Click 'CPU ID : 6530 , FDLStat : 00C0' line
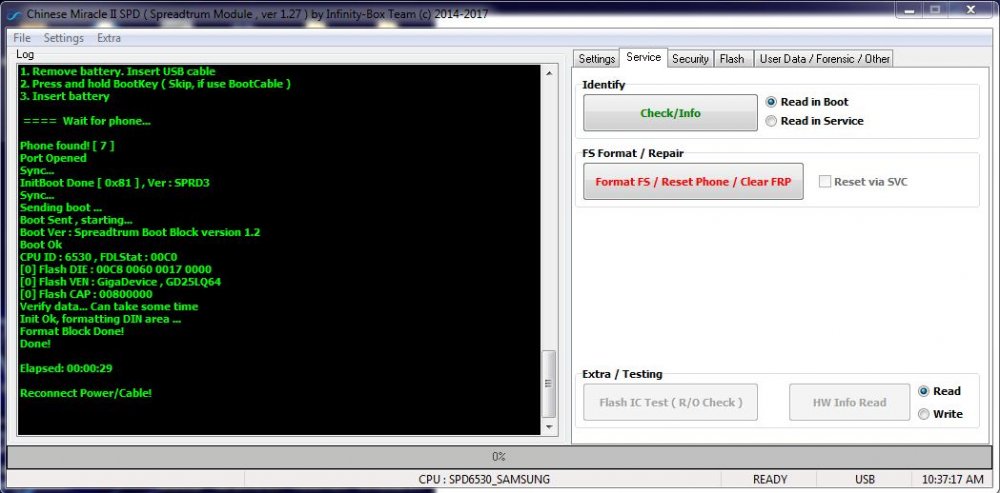Viewport: 1000px width, 493px height. (99, 257)
